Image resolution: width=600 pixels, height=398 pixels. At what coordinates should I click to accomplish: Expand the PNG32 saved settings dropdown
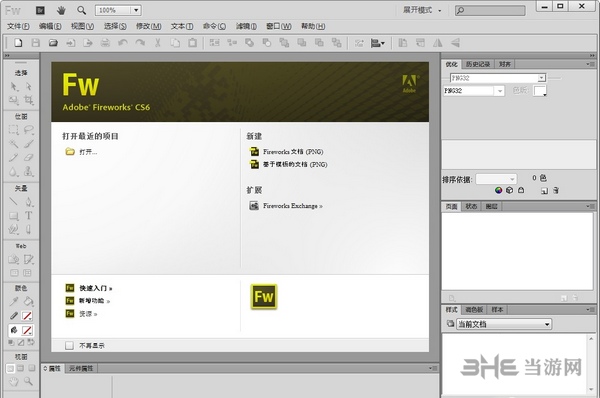(541, 78)
